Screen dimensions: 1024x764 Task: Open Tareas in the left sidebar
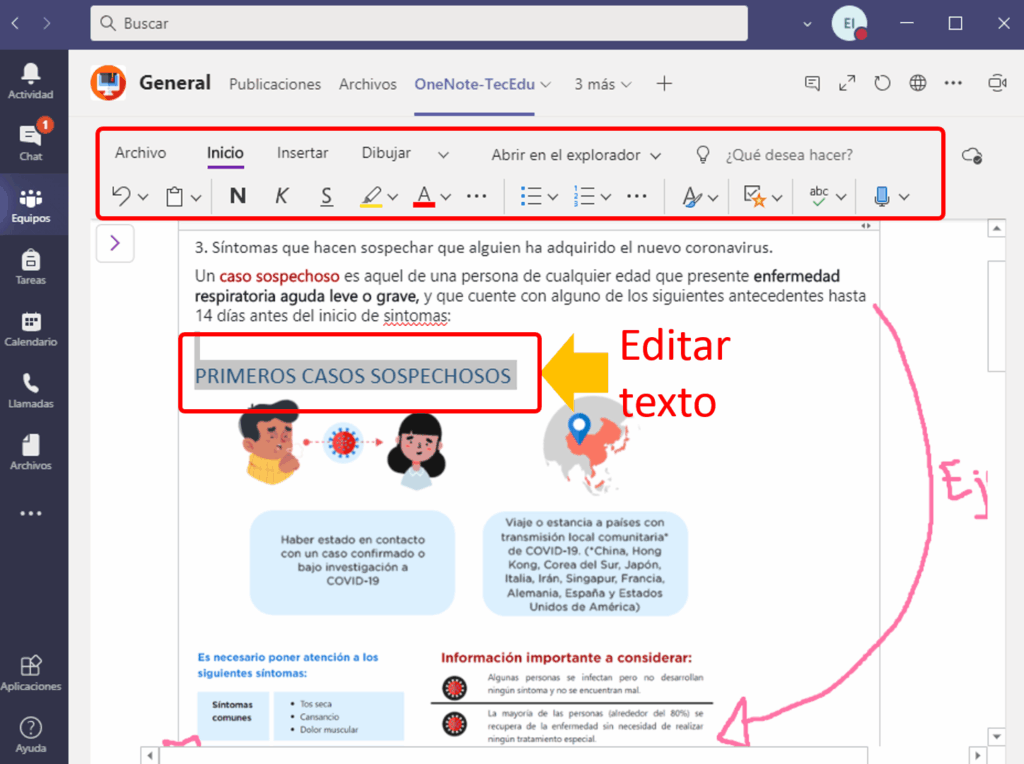[31, 267]
